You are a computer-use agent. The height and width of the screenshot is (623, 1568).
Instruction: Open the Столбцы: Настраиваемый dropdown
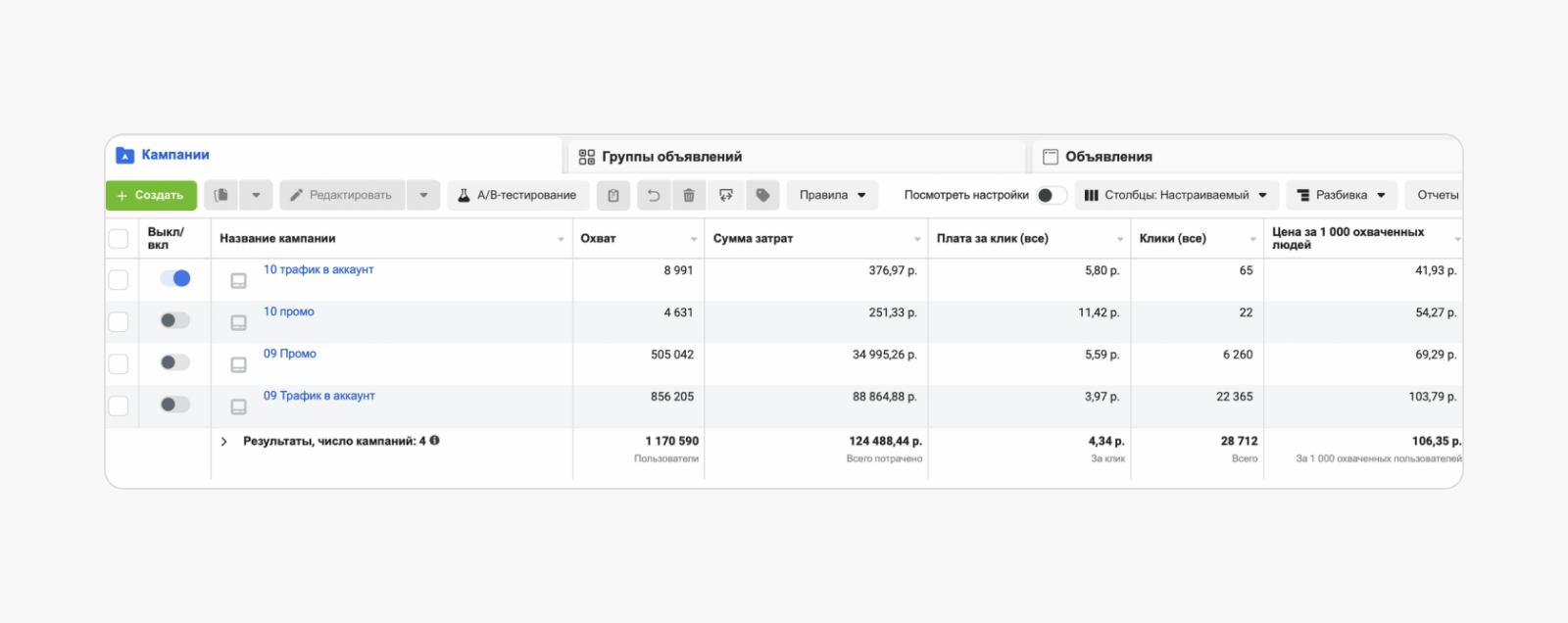pyautogui.click(x=1175, y=195)
